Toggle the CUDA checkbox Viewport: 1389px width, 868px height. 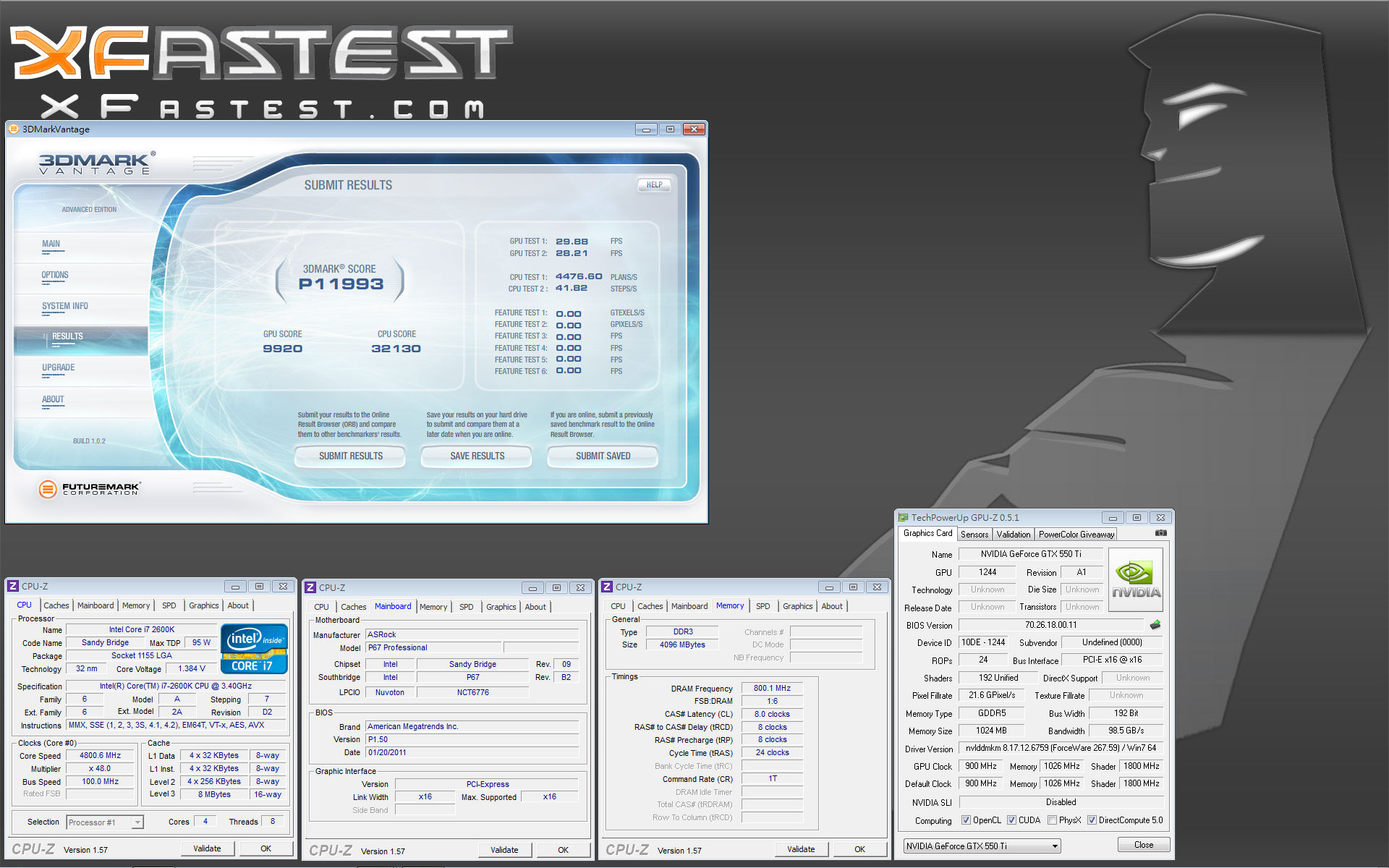pyautogui.click(x=1011, y=820)
